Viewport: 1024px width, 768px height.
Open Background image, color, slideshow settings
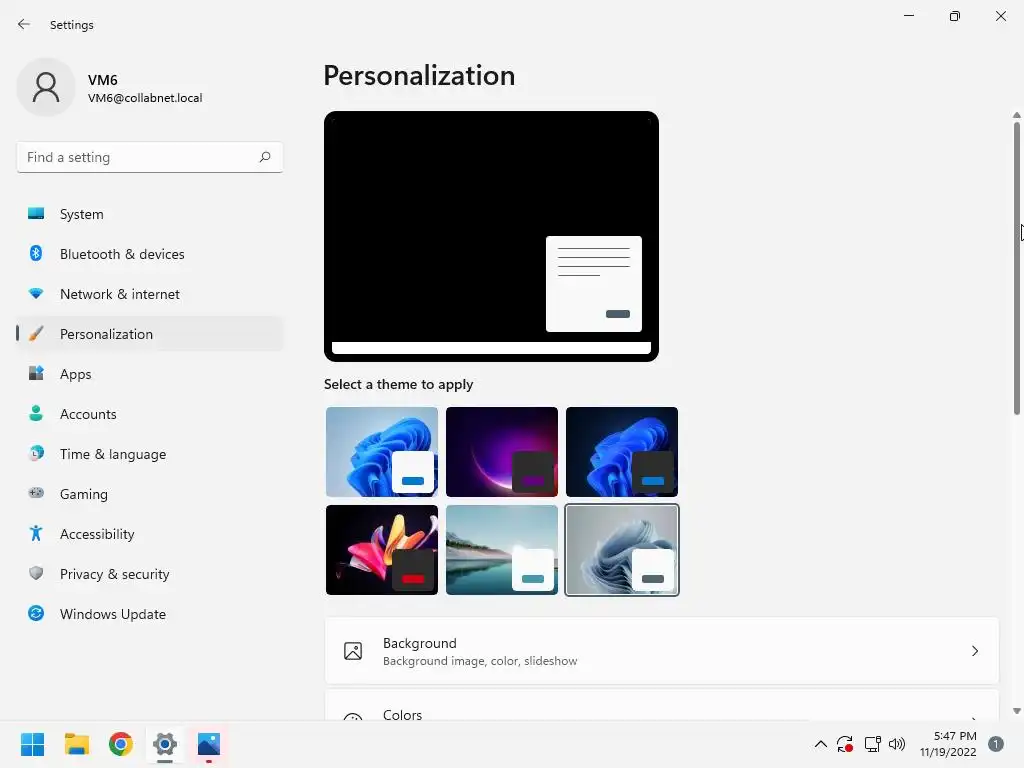[662, 651]
